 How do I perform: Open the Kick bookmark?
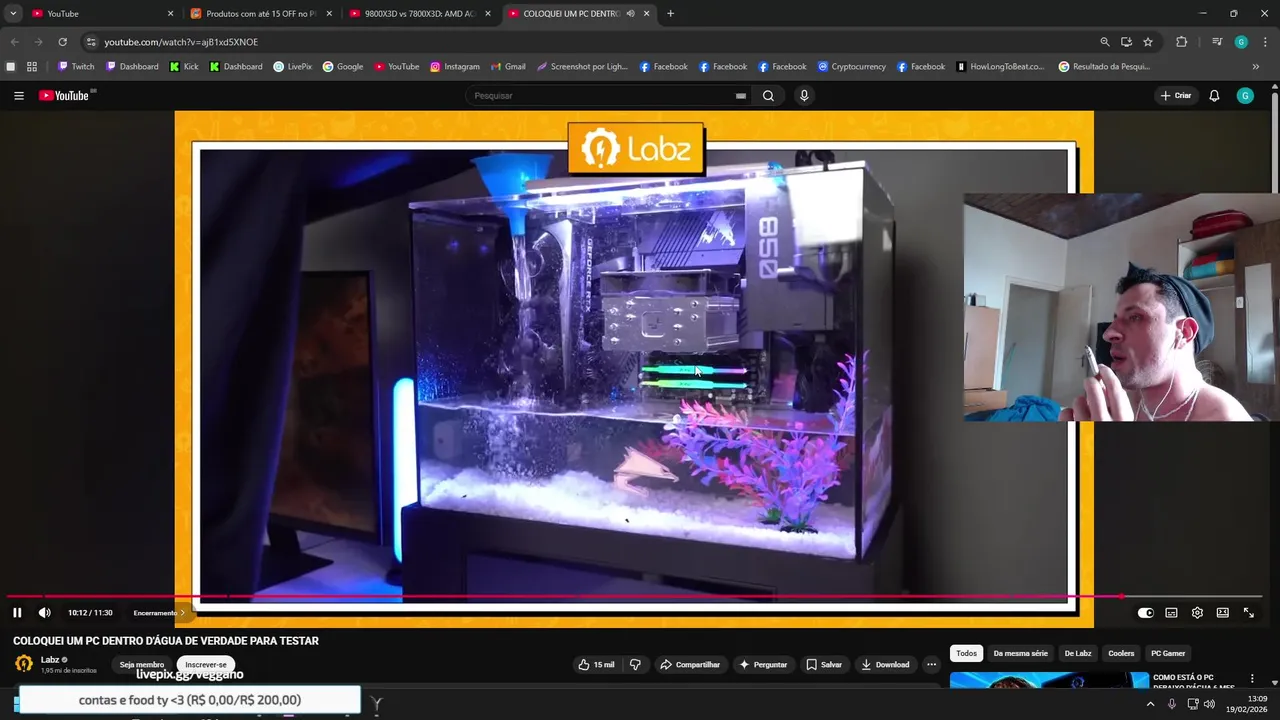(x=184, y=67)
